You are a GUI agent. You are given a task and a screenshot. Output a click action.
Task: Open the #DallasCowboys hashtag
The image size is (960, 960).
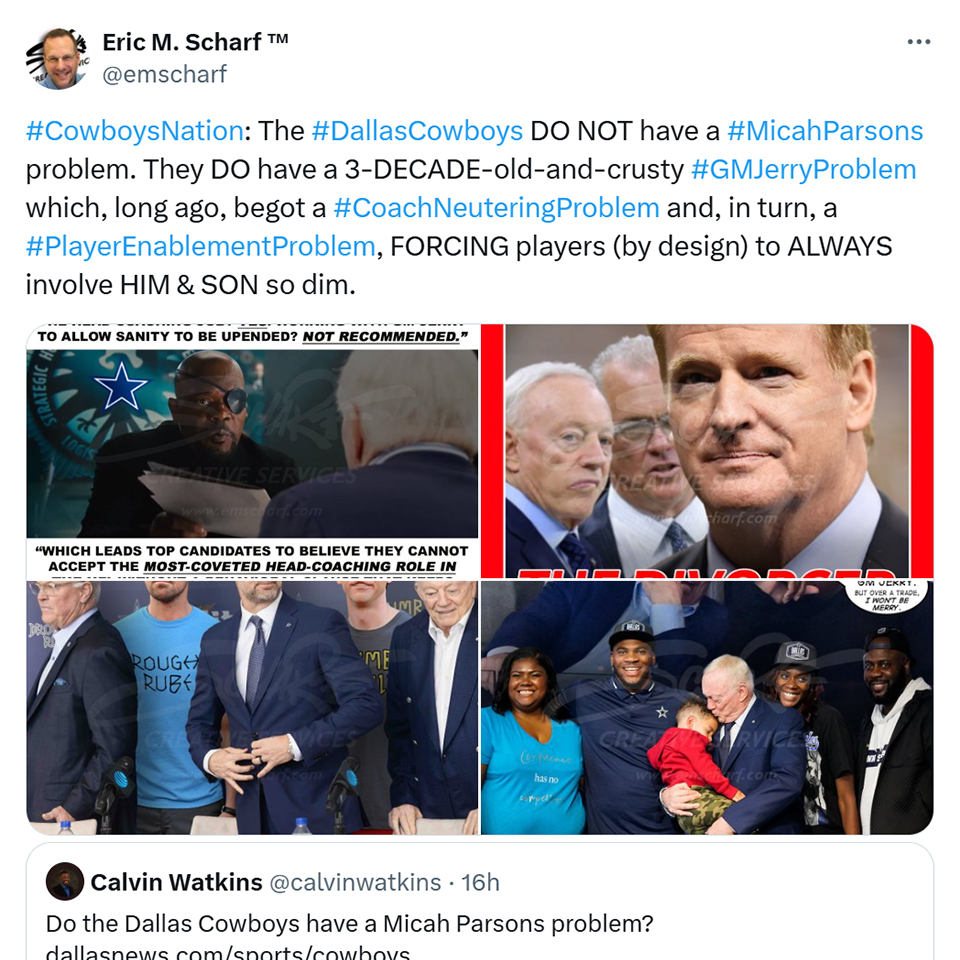[418, 131]
